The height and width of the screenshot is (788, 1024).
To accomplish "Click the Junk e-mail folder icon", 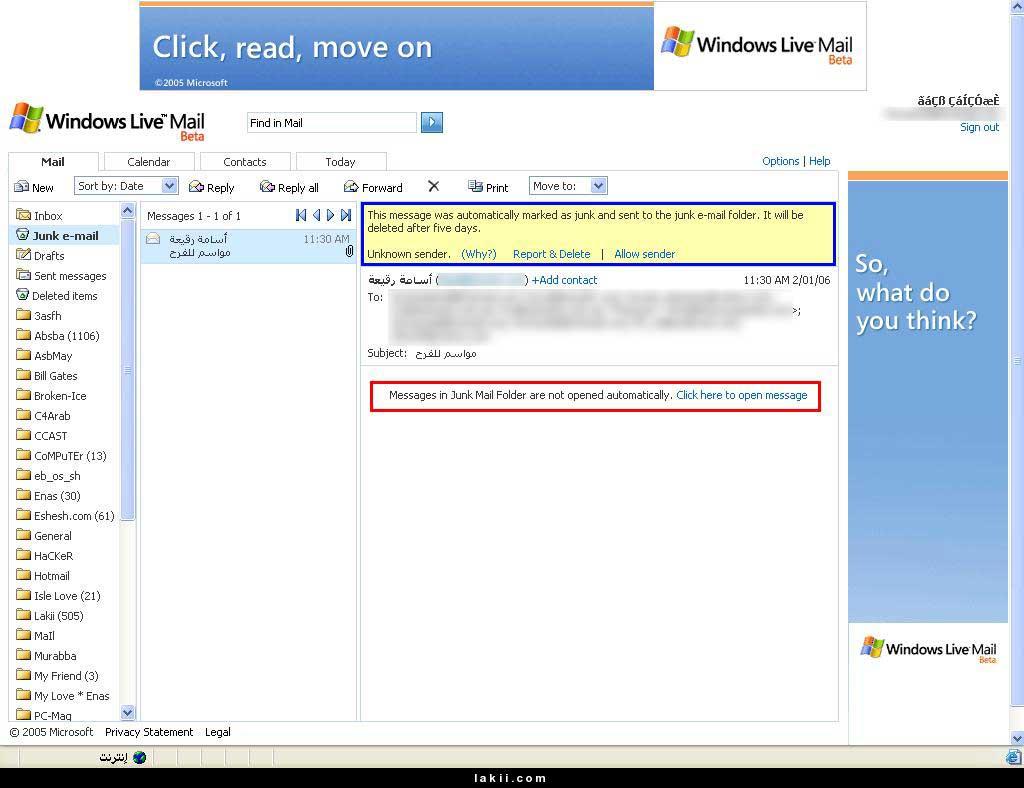I will point(23,234).
